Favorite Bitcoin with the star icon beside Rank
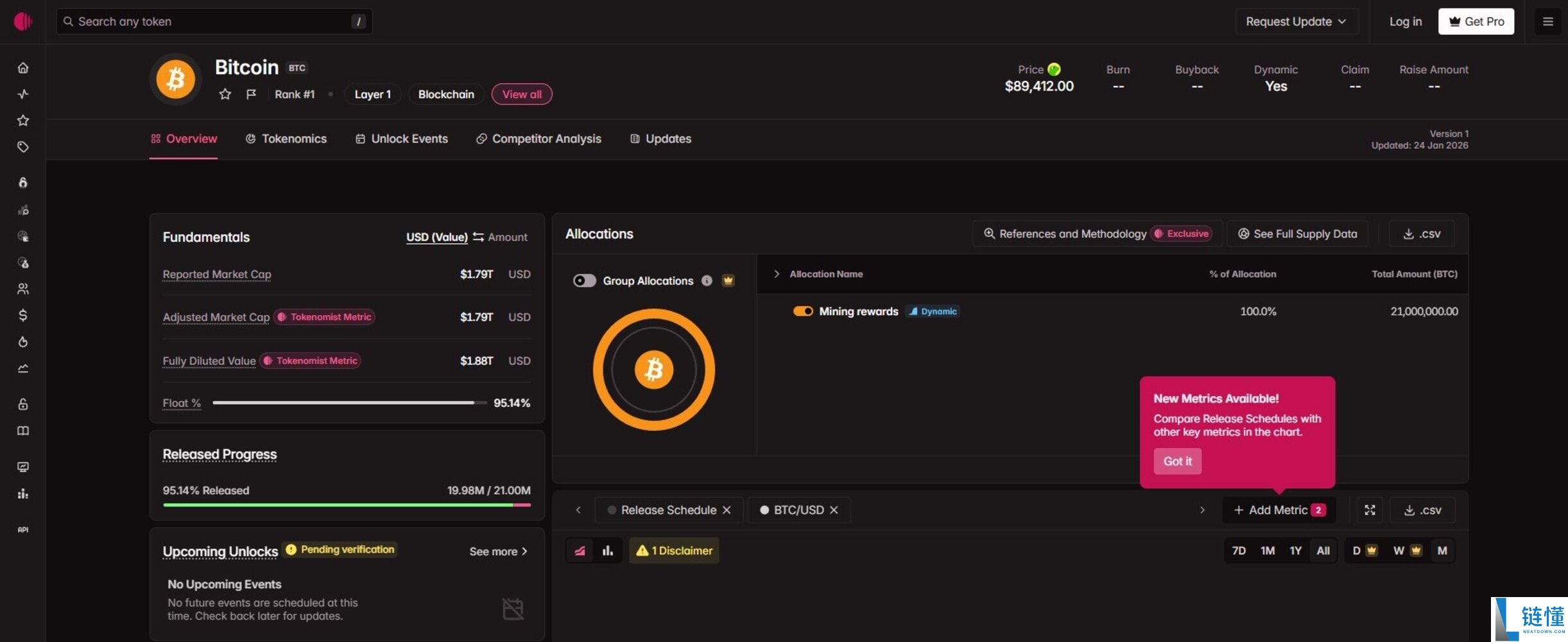The image size is (1568, 642). pyautogui.click(x=225, y=94)
